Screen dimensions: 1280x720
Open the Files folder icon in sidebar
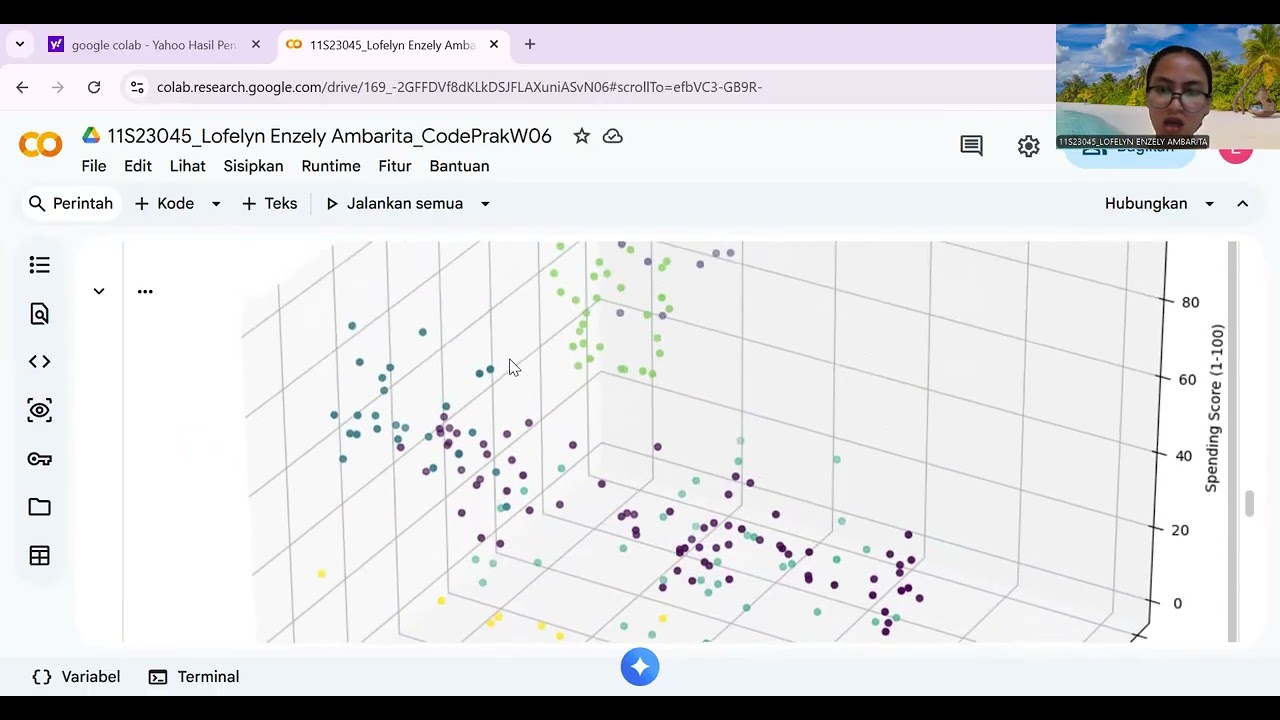point(40,507)
